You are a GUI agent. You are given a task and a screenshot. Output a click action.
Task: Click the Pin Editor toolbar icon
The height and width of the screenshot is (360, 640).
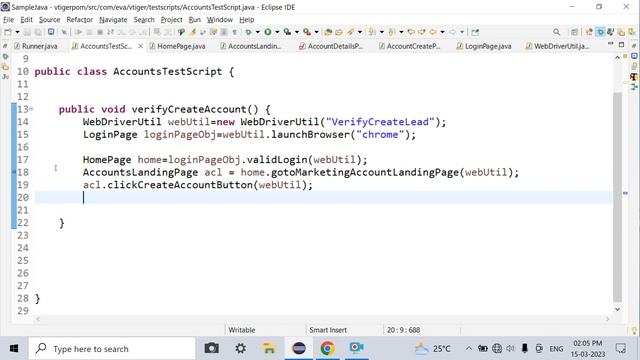click(475, 32)
